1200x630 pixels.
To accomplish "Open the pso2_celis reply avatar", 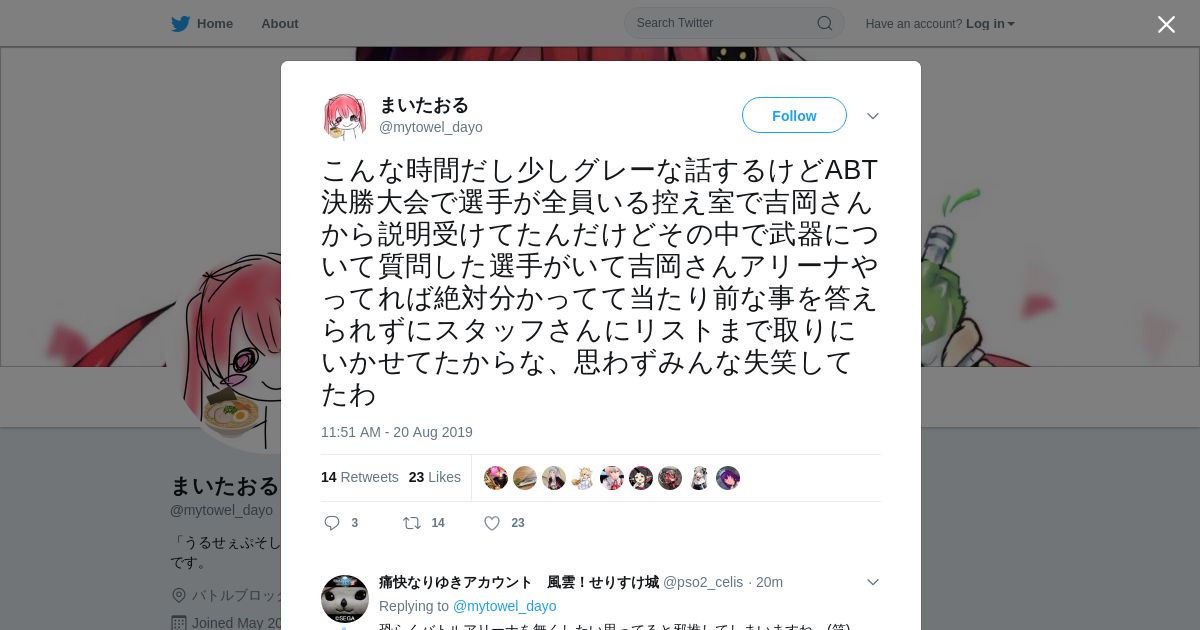I will coord(345,599).
